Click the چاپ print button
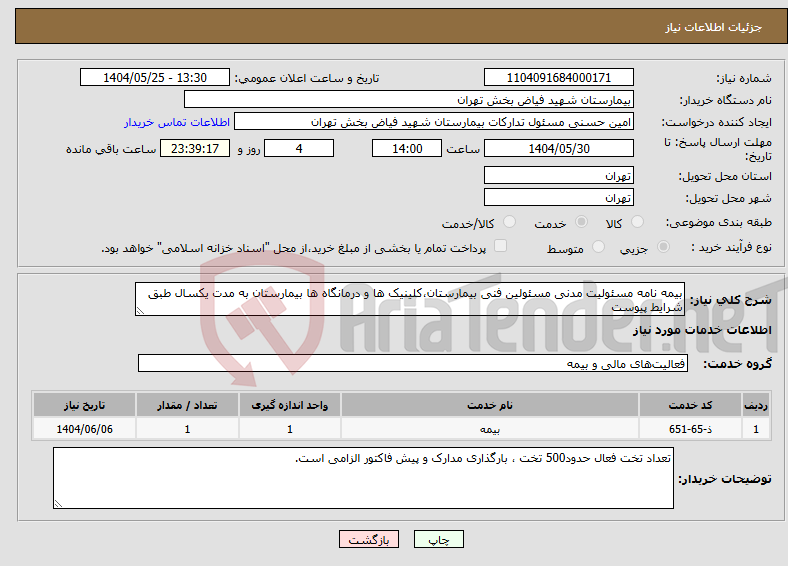Viewport: 788px width, 566px height. 439,539
